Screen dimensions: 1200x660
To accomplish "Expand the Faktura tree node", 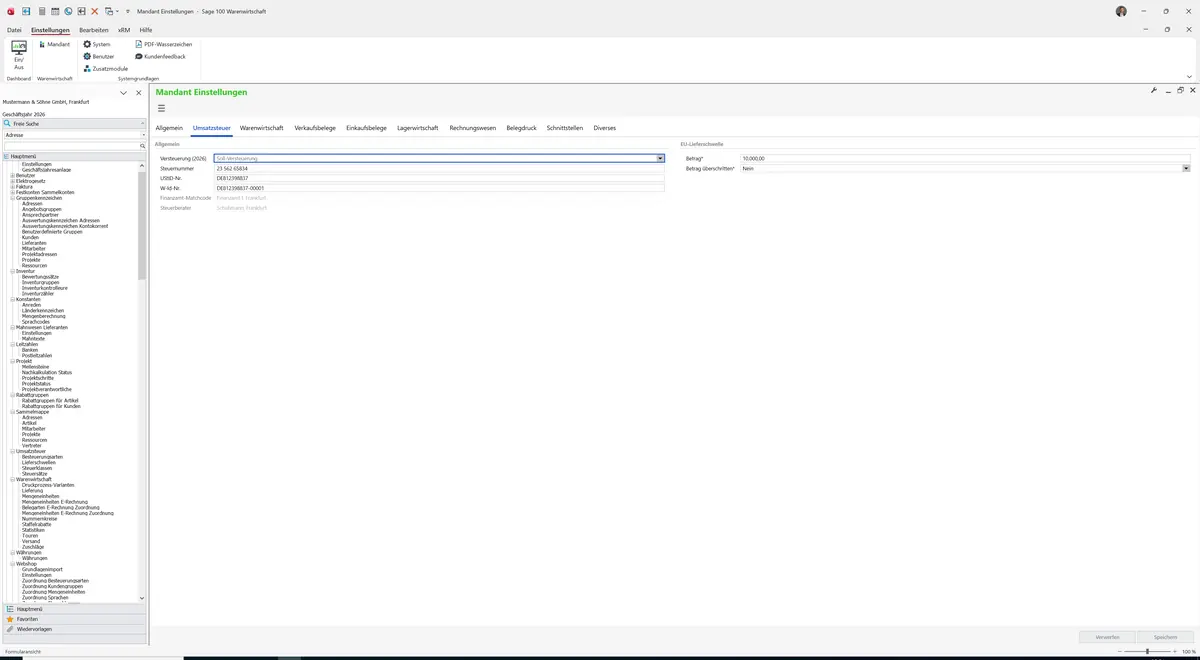I will click(x=12, y=187).
